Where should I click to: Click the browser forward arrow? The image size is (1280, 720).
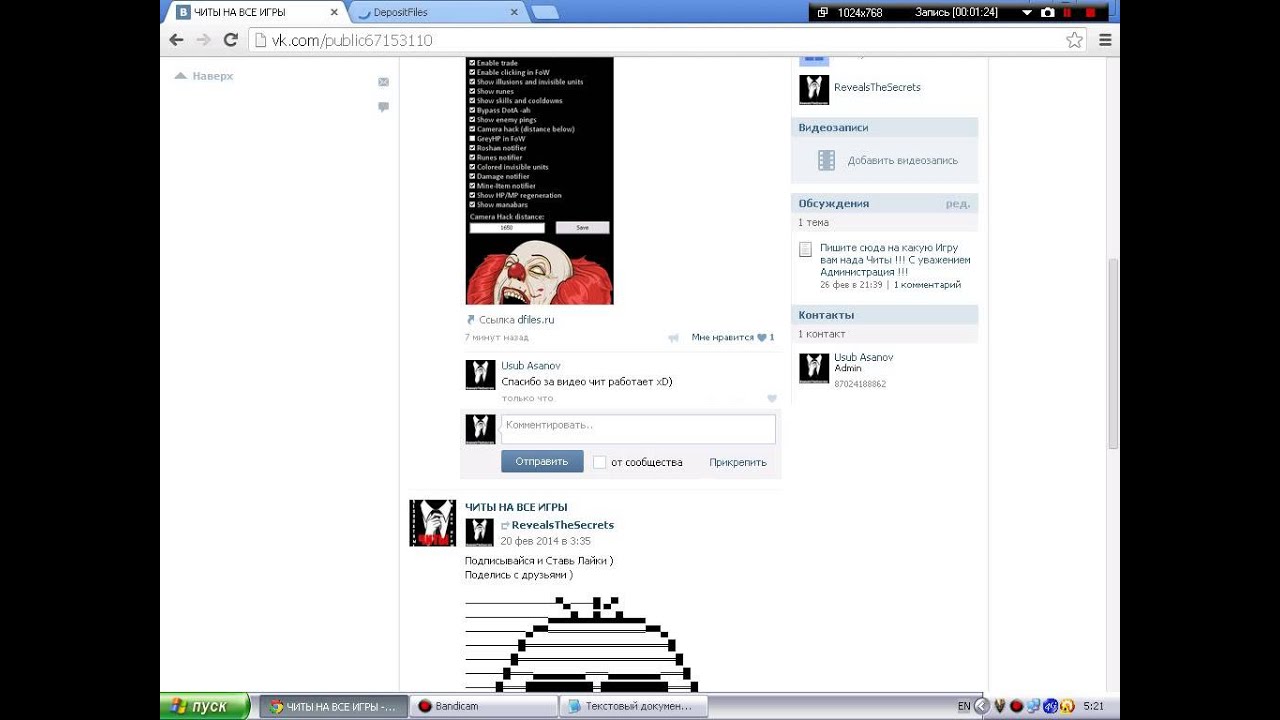203,40
